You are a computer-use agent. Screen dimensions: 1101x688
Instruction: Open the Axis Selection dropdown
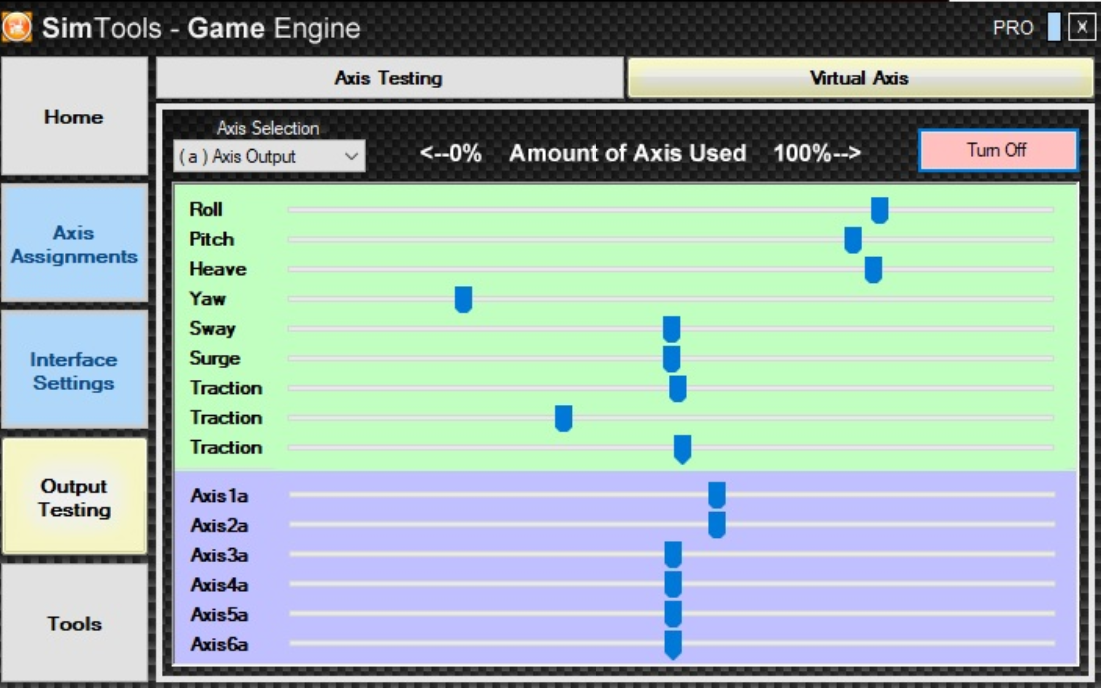point(269,156)
